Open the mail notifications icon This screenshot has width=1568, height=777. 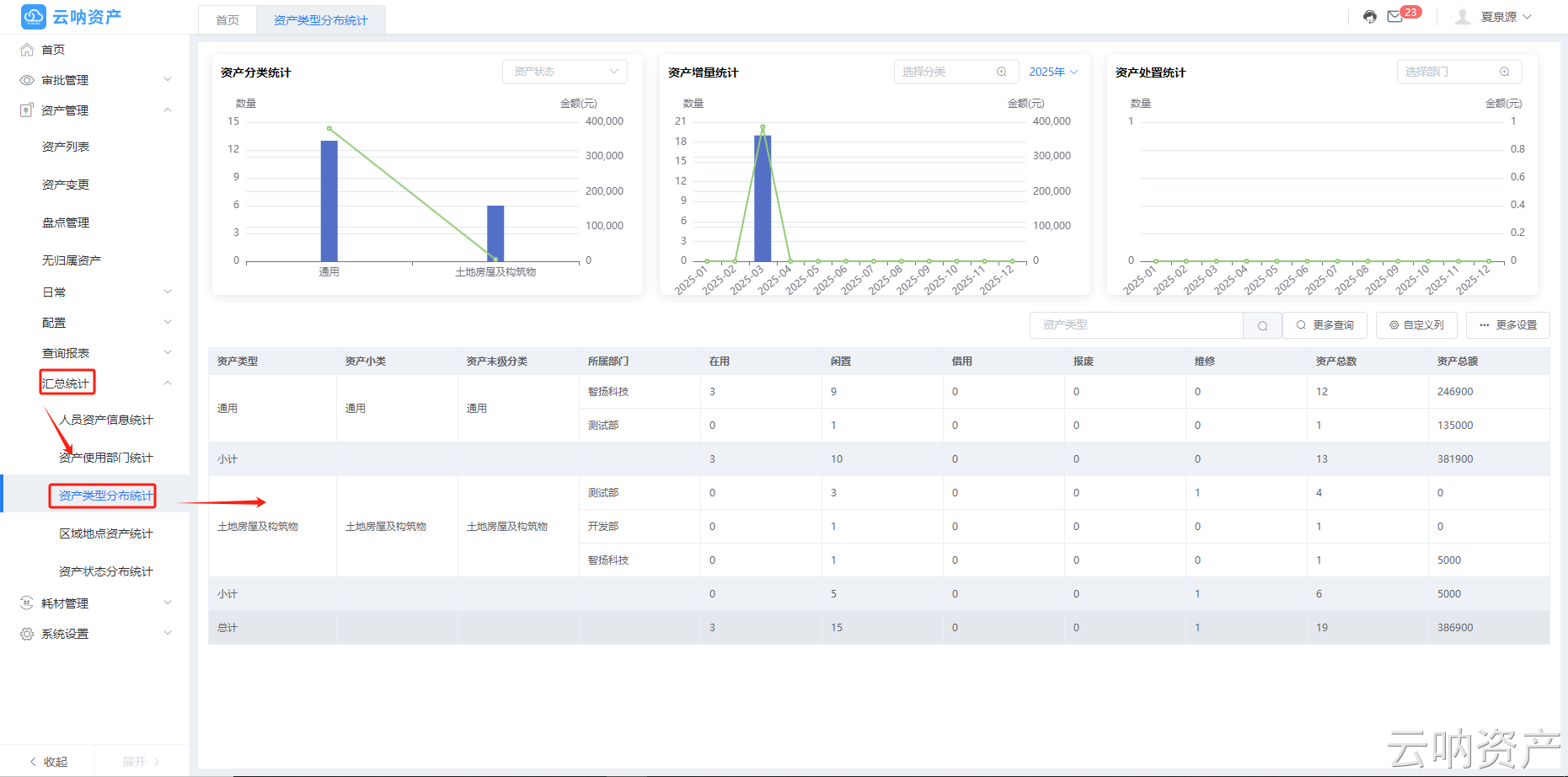pos(1395,17)
